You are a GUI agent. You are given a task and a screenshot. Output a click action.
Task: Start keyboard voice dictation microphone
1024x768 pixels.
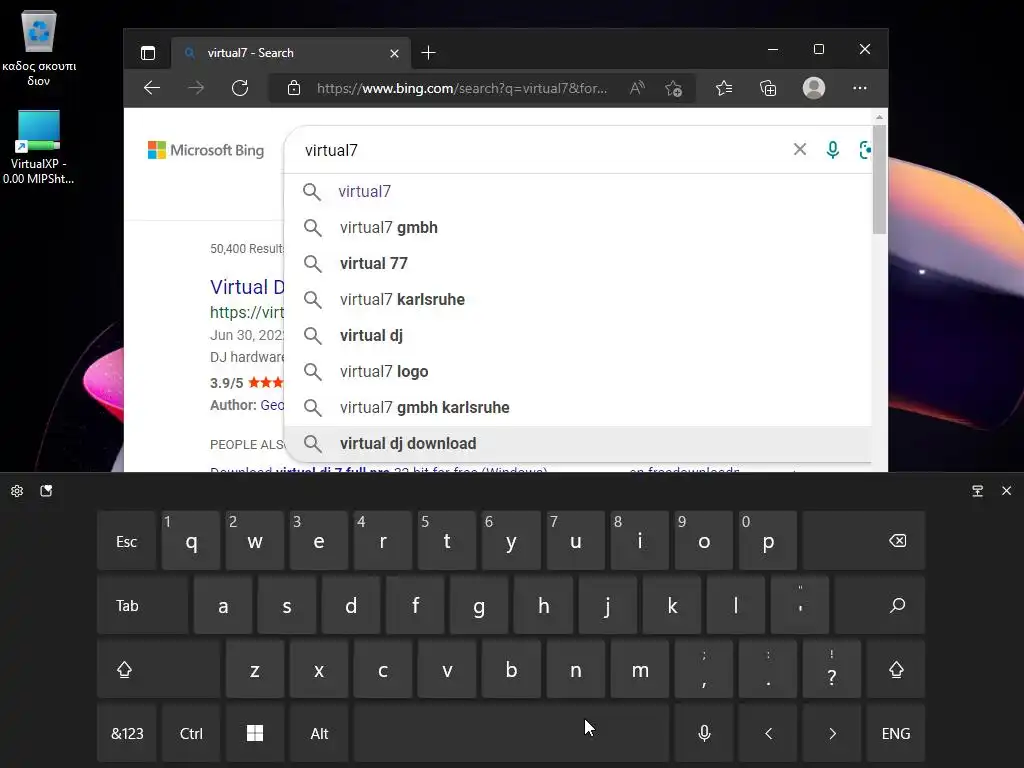pos(704,733)
